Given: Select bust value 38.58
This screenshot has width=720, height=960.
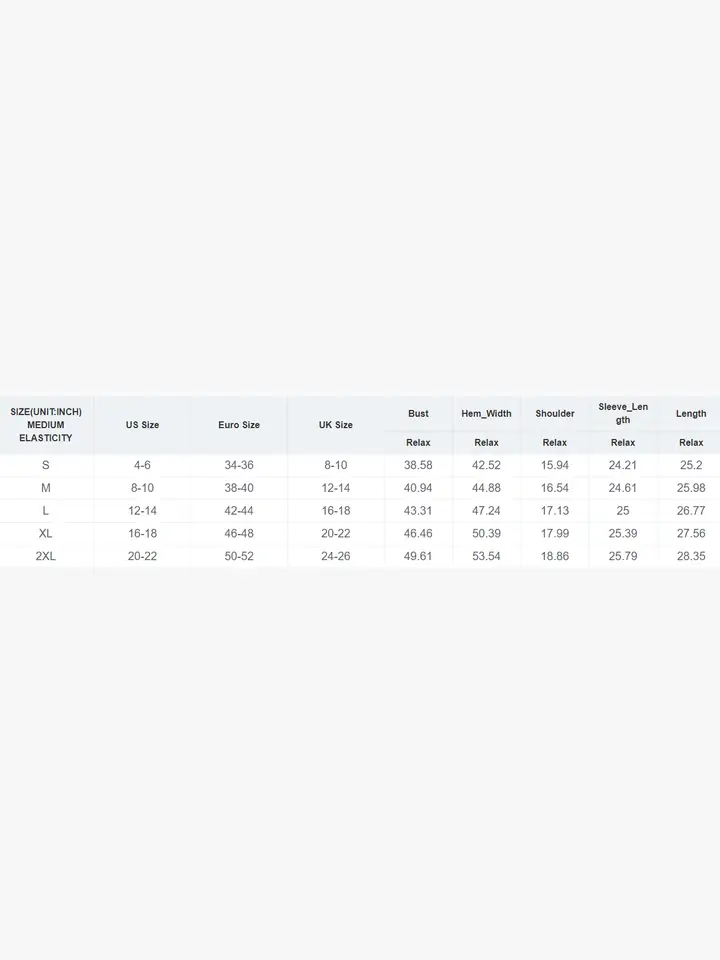Looking at the screenshot, I should pyautogui.click(x=418, y=465).
